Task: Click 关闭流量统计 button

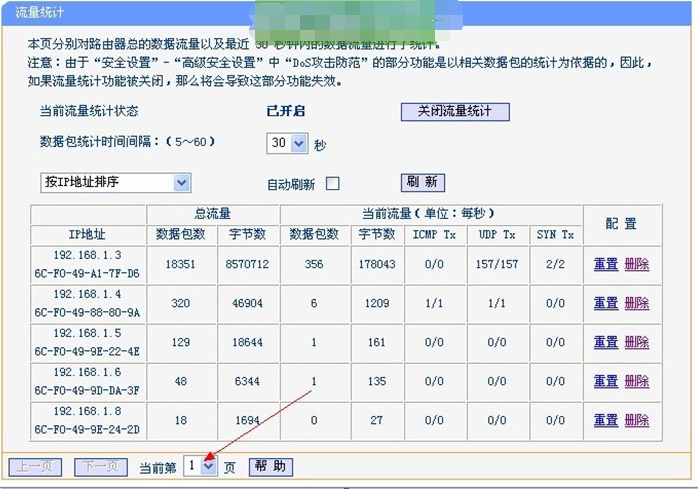Action: coord(455,111)
